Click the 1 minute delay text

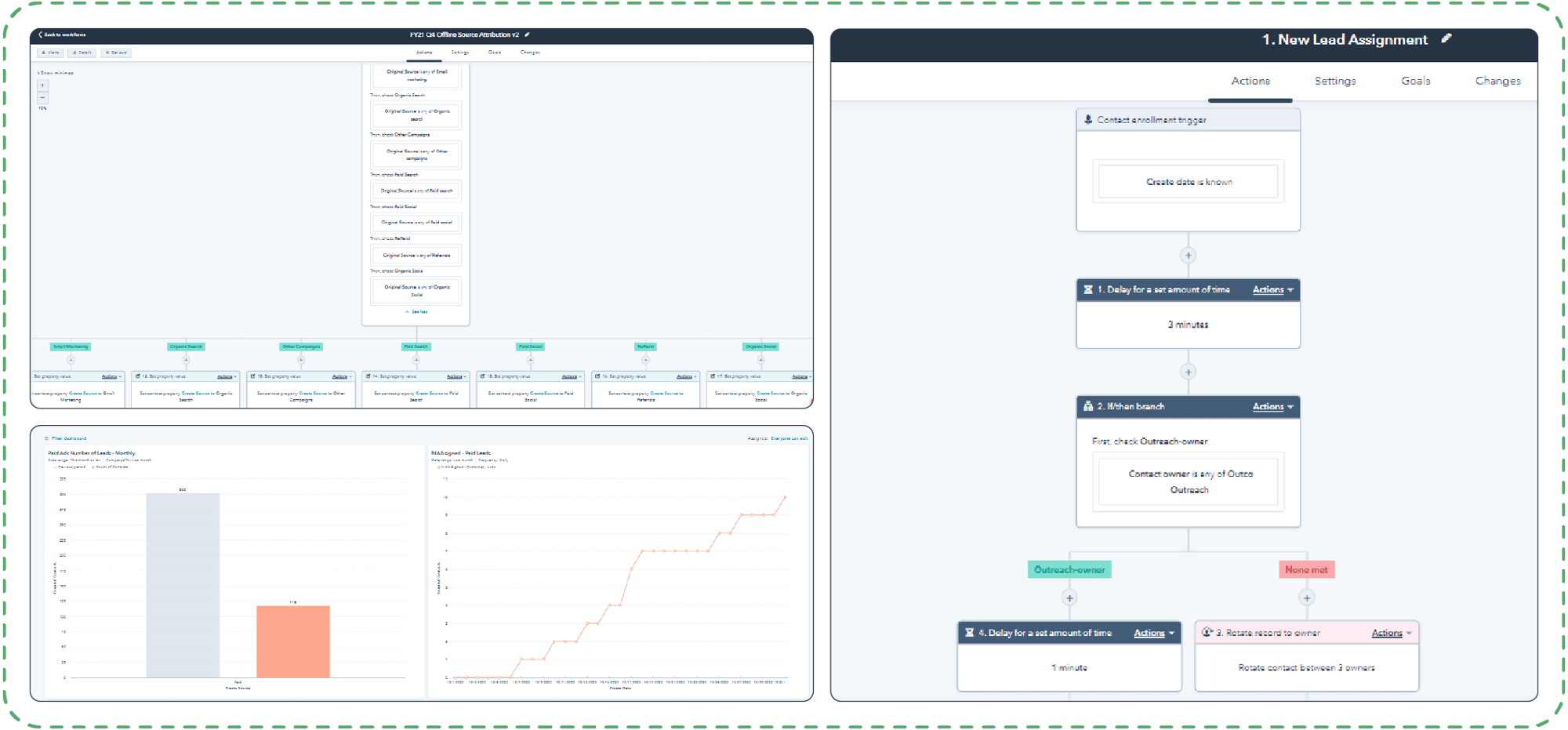pos(1069,668)
